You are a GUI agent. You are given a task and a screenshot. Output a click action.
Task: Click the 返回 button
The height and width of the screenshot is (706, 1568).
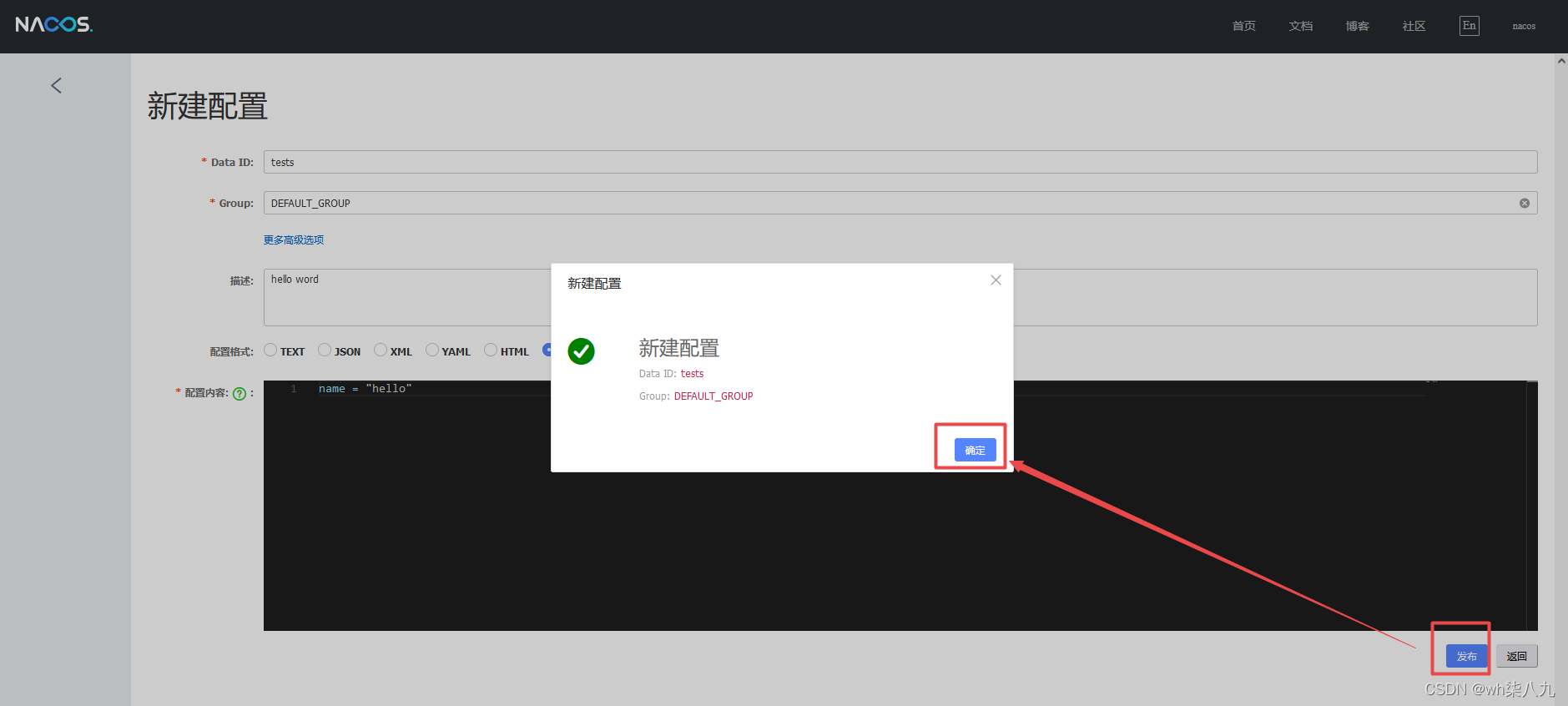pyautogui.click(x=1516, y=656)
